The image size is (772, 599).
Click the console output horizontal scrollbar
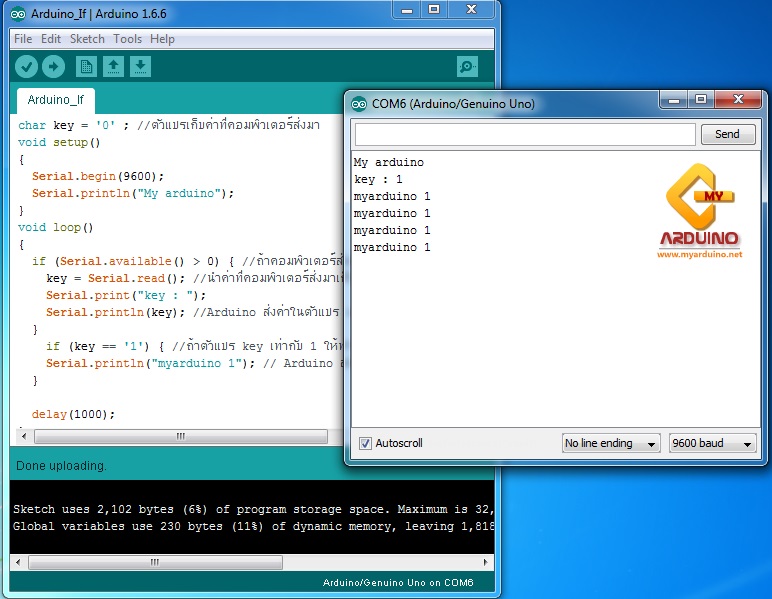click(250, 562)
